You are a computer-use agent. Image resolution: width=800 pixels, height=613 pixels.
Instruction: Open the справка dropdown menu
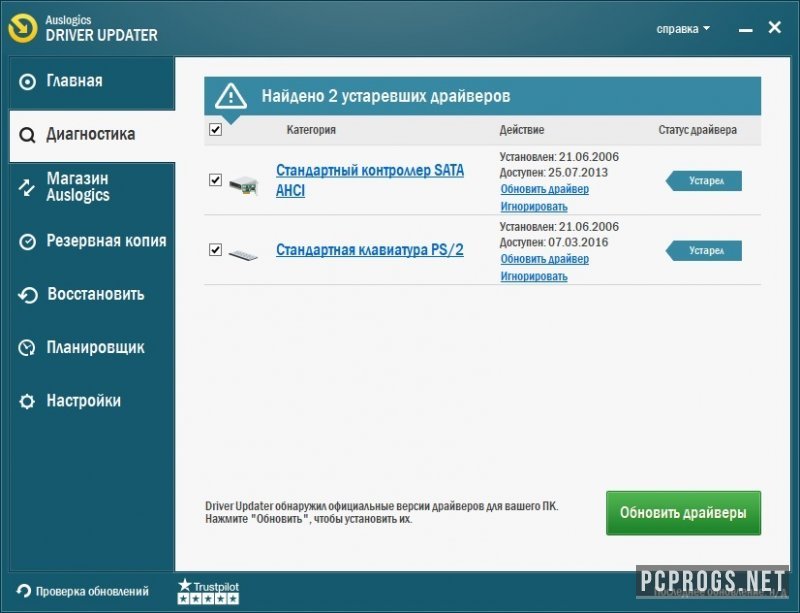coord(683,29)
